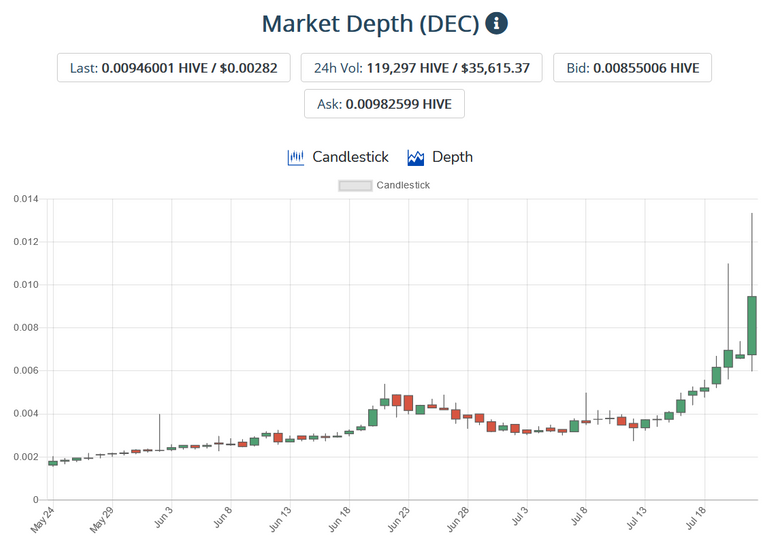Click the Jul 8 x-axis label
768x542 pixels.
click(x=579, y=517)
